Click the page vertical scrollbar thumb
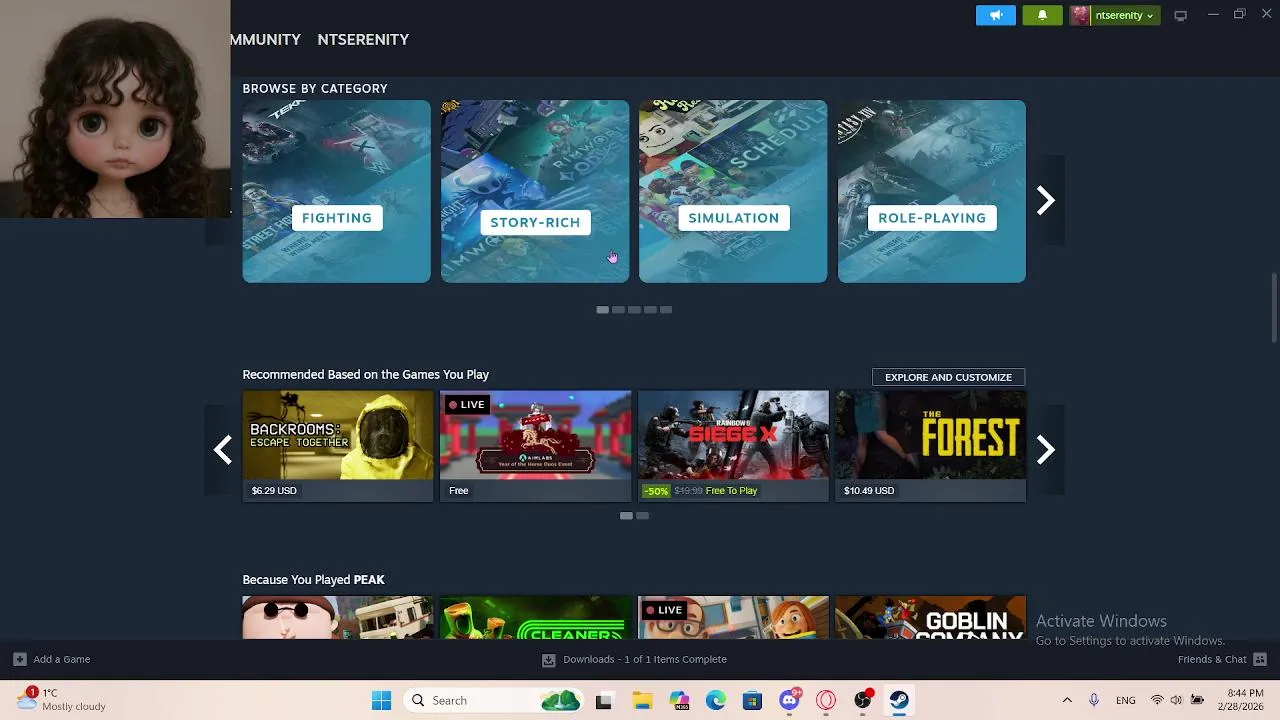Image resolution: width=1280 pixels, height=720 pixels. 1274,307
